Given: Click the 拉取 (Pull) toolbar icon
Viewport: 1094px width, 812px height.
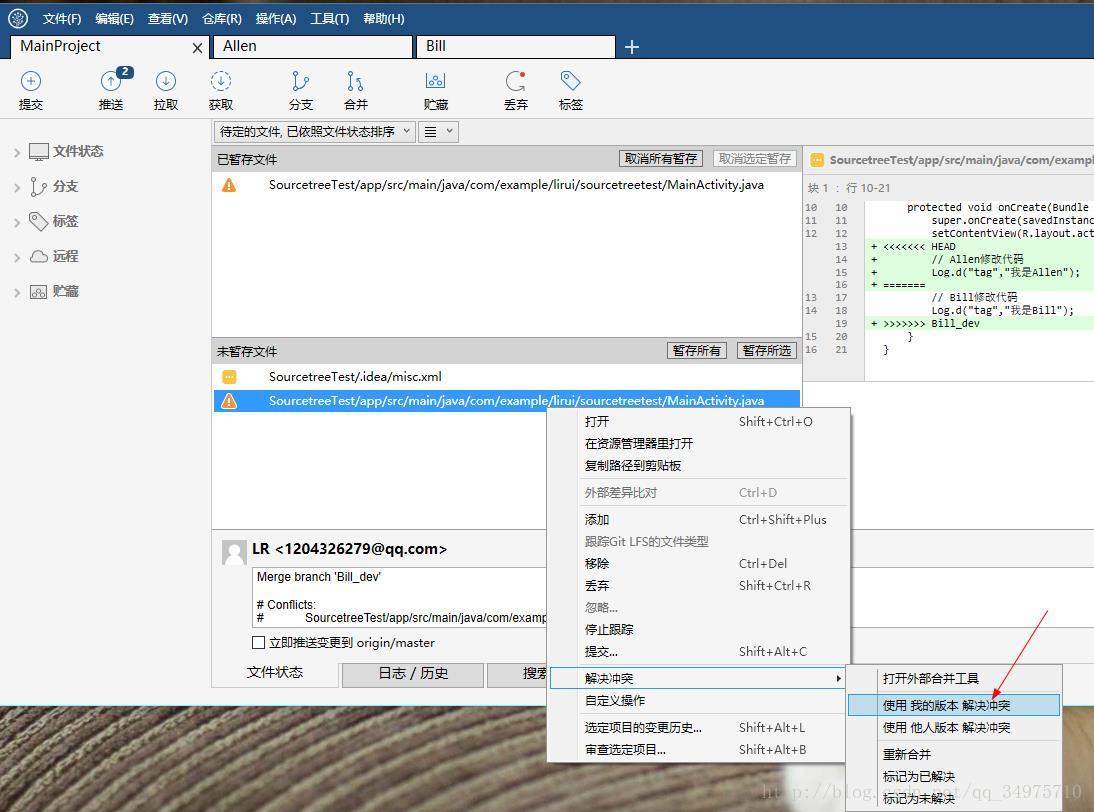Looking at the screenshot, I should point(165,89).
